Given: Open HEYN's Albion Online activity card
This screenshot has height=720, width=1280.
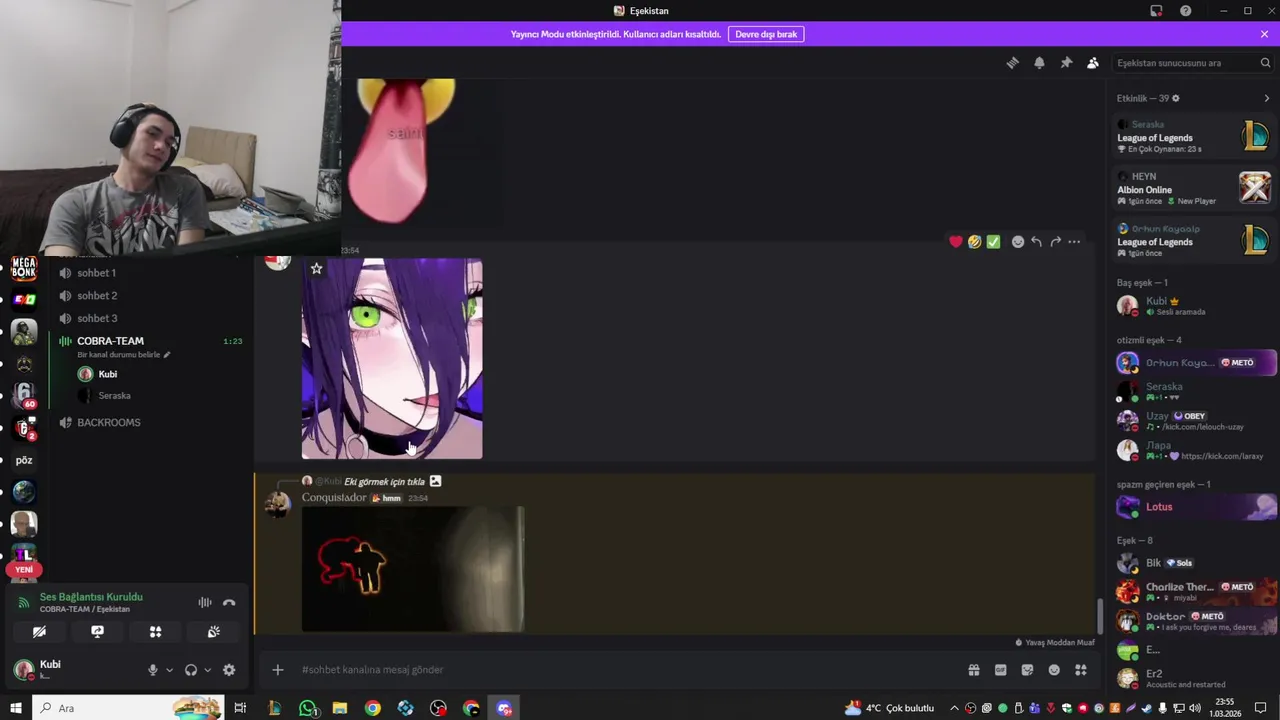Looking at the screenshot, I should click(1193, 188).
